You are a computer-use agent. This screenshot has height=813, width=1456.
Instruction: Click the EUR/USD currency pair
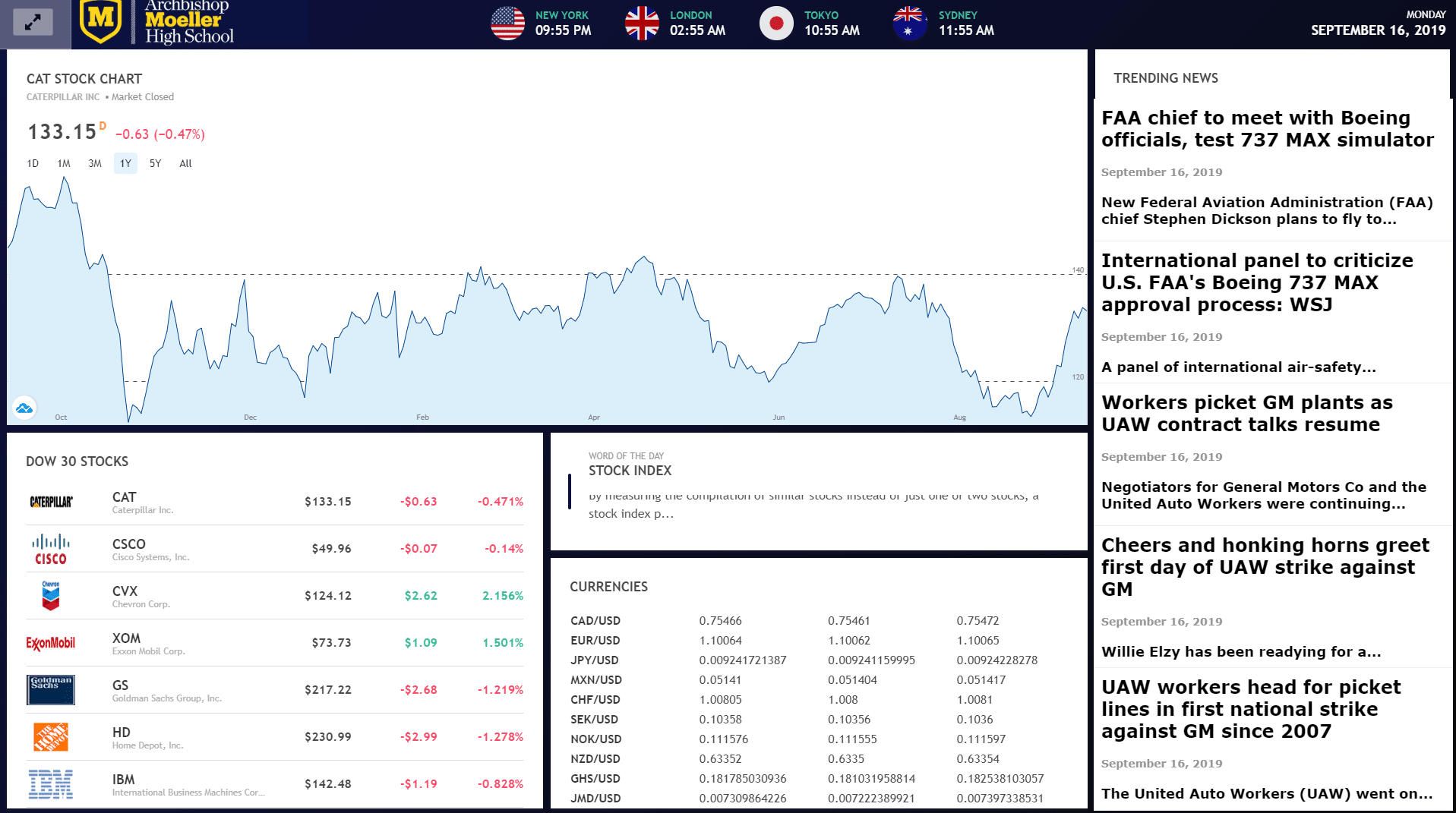595,641
